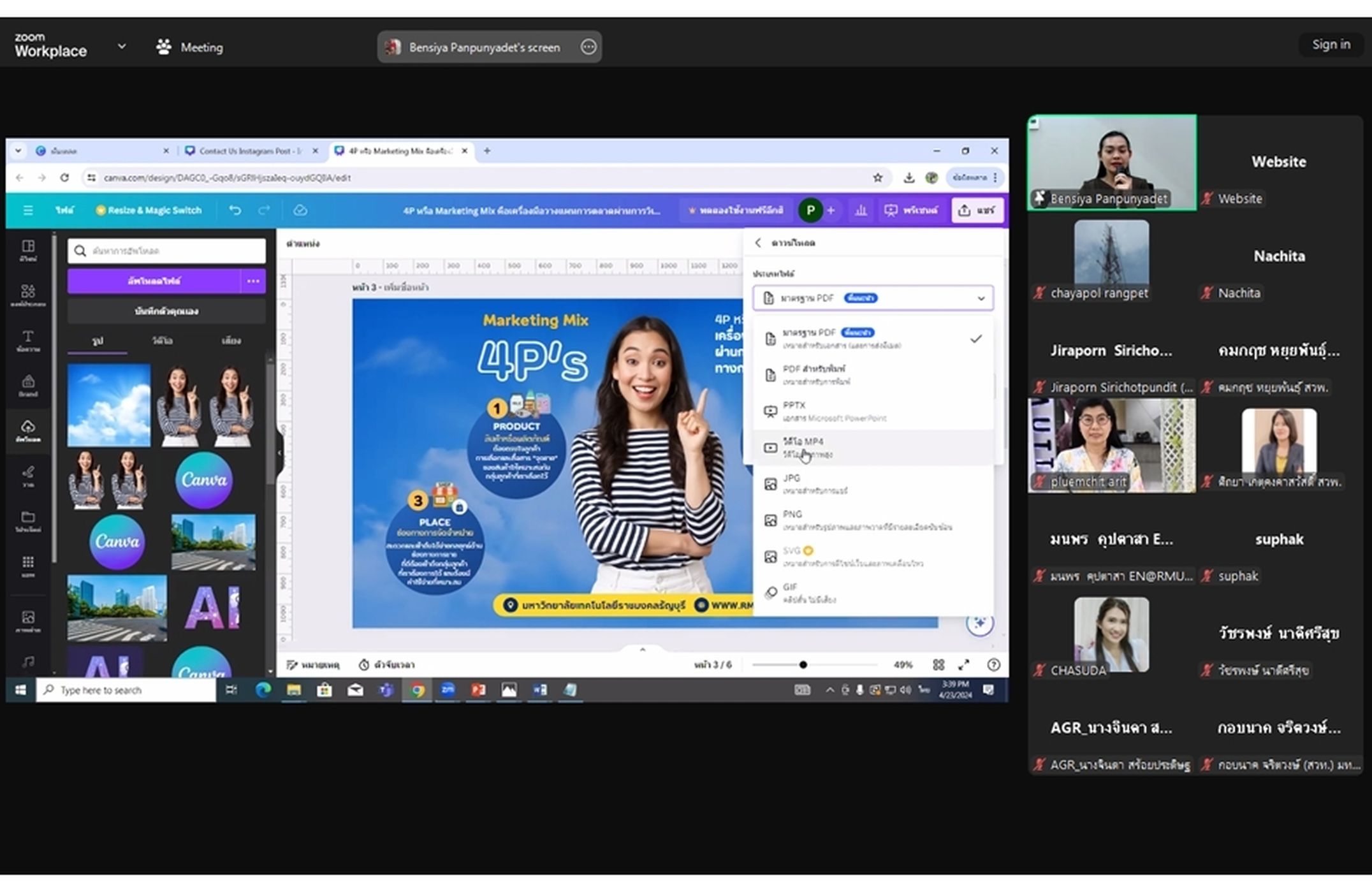Click the Windows Start button
Viewport: 1372px width, 892px height.
[20, 689]
